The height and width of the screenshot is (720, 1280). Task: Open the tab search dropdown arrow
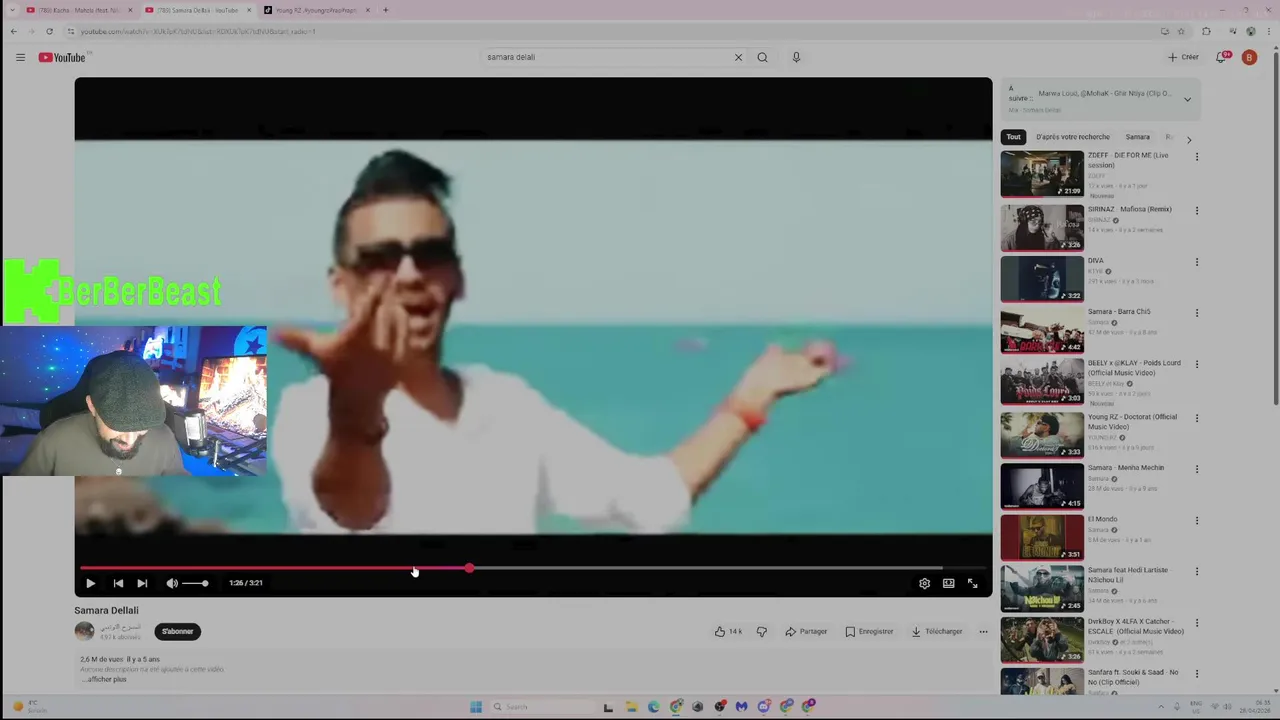(12, 10)
